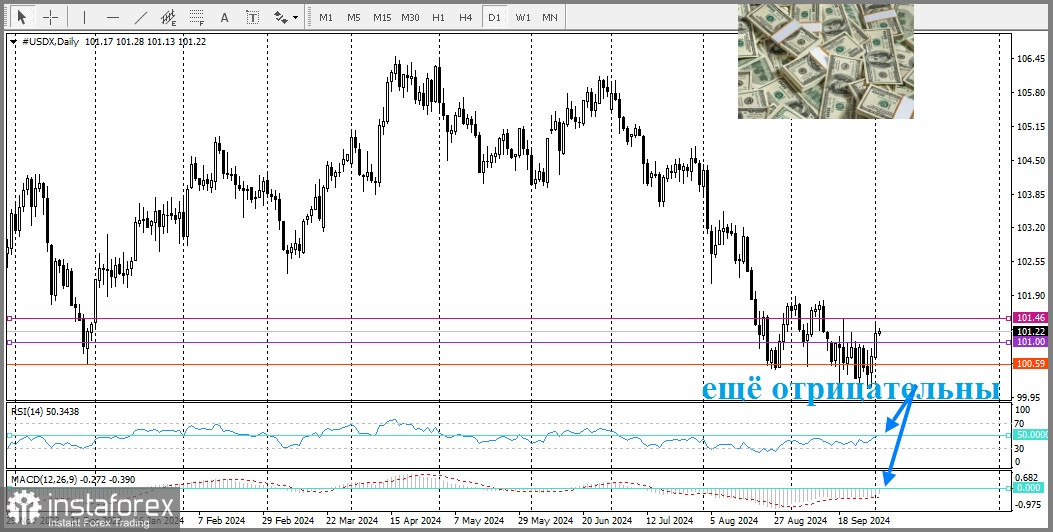Viewport: 1053px width, 532px height.
Task: Click the 0.682 MACD scale value
Action: pyautogui.click(x=1025, y=478)
